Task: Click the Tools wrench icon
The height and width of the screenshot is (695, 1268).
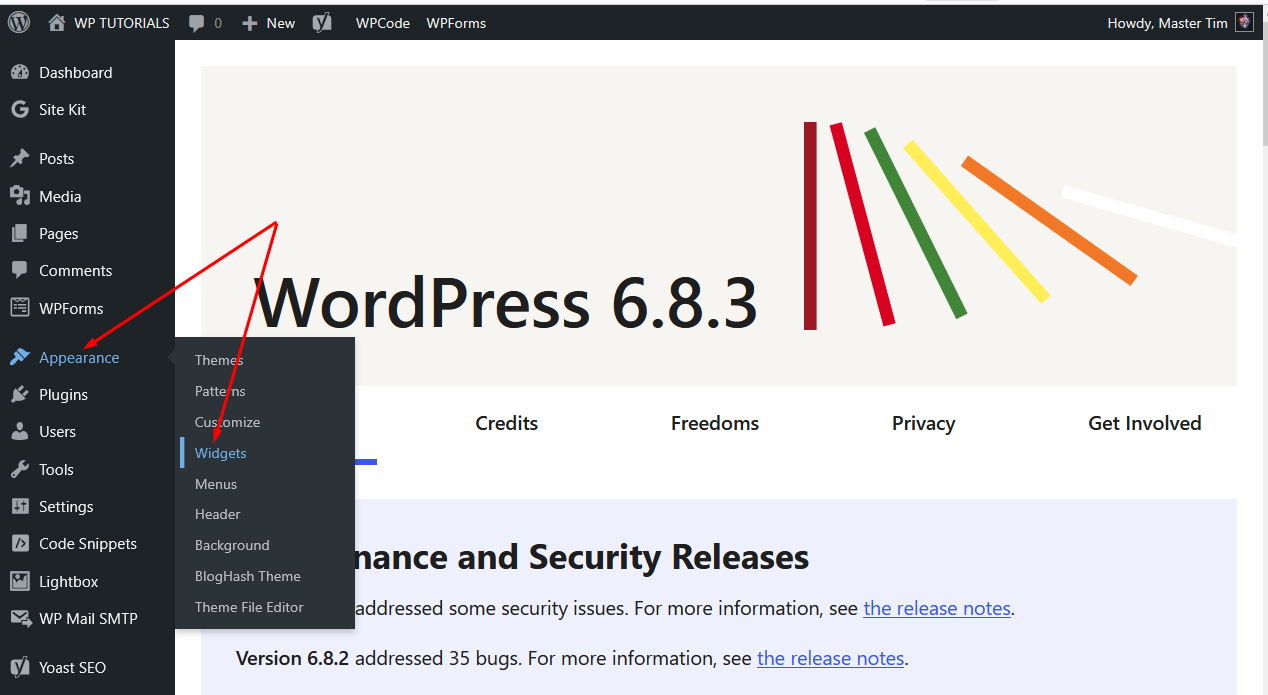Action: (x=19, y=470)
